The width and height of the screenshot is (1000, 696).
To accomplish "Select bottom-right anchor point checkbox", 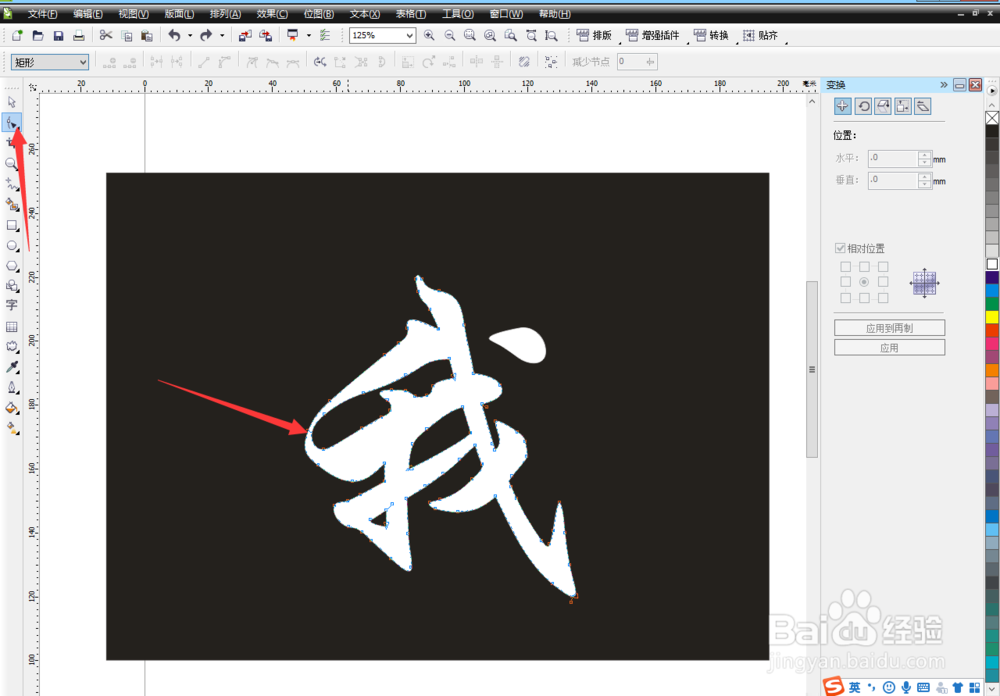I will (883, 298).
